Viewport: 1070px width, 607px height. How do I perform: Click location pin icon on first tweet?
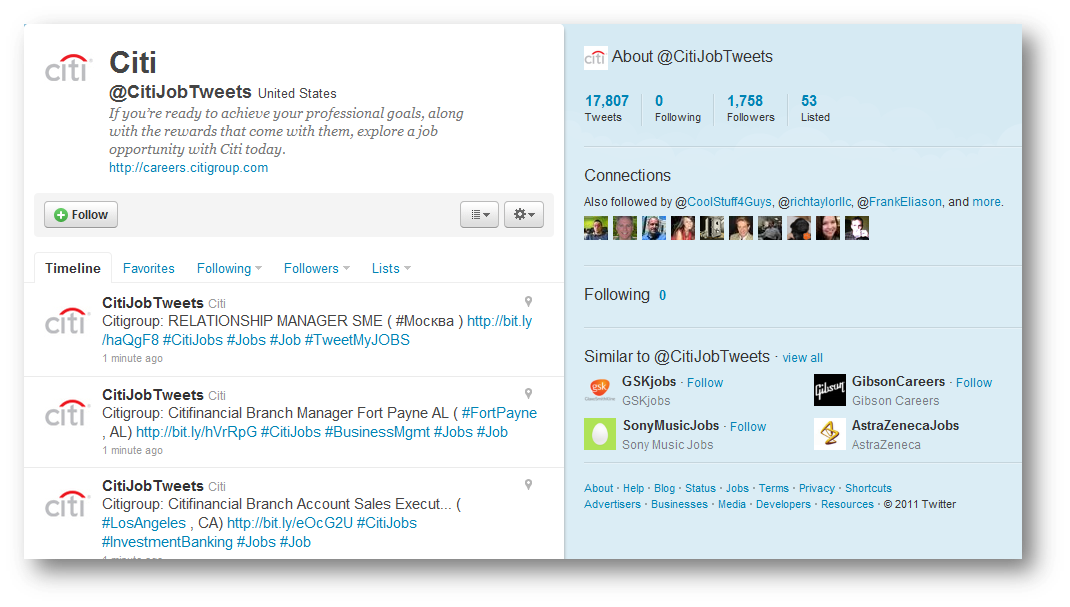[528, 302]
